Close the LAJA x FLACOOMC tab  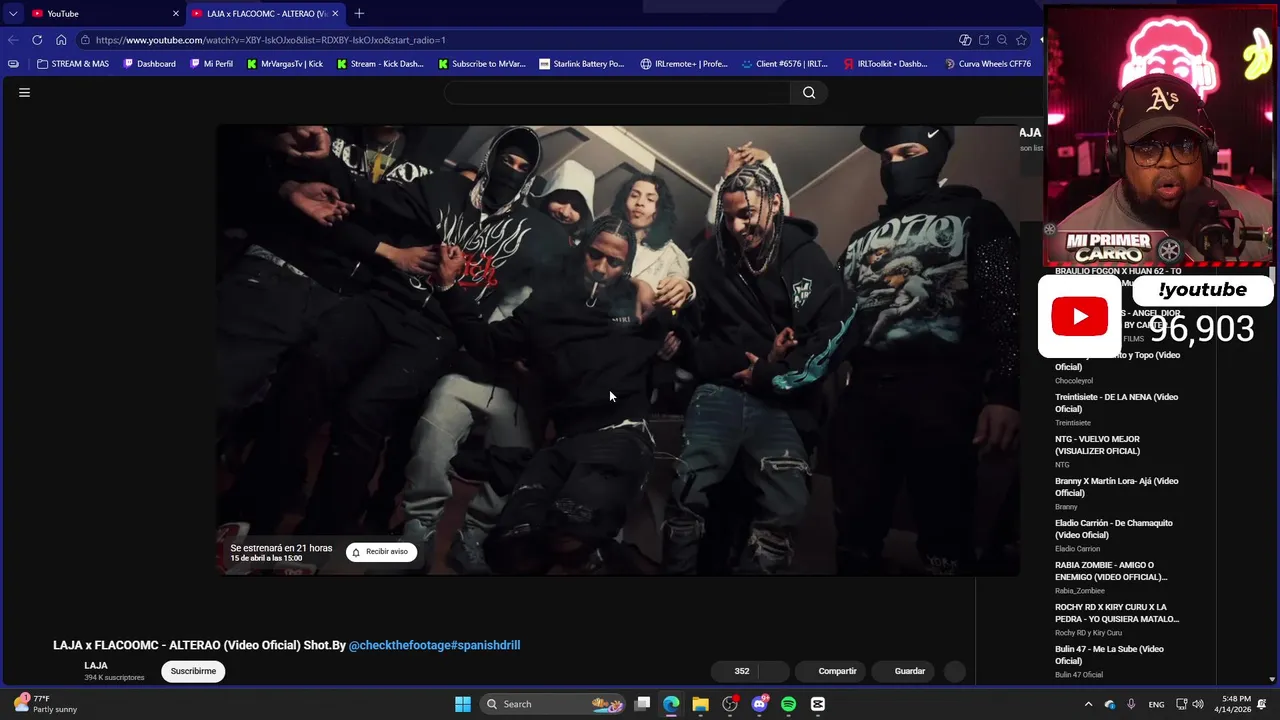335,13
